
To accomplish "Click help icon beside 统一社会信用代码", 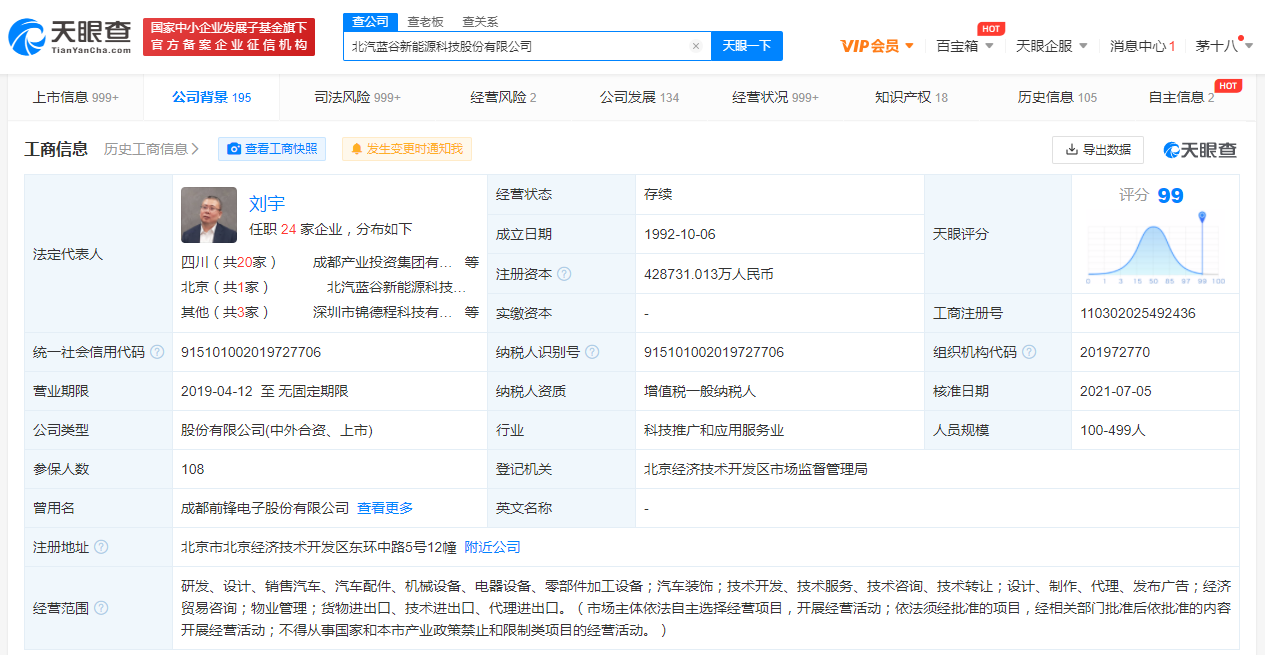I will point(157,352).
